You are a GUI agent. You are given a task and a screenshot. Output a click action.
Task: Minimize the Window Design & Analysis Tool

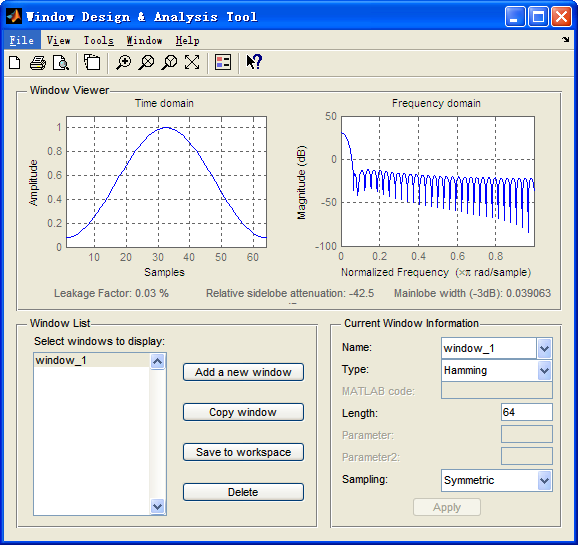(515, 17)
